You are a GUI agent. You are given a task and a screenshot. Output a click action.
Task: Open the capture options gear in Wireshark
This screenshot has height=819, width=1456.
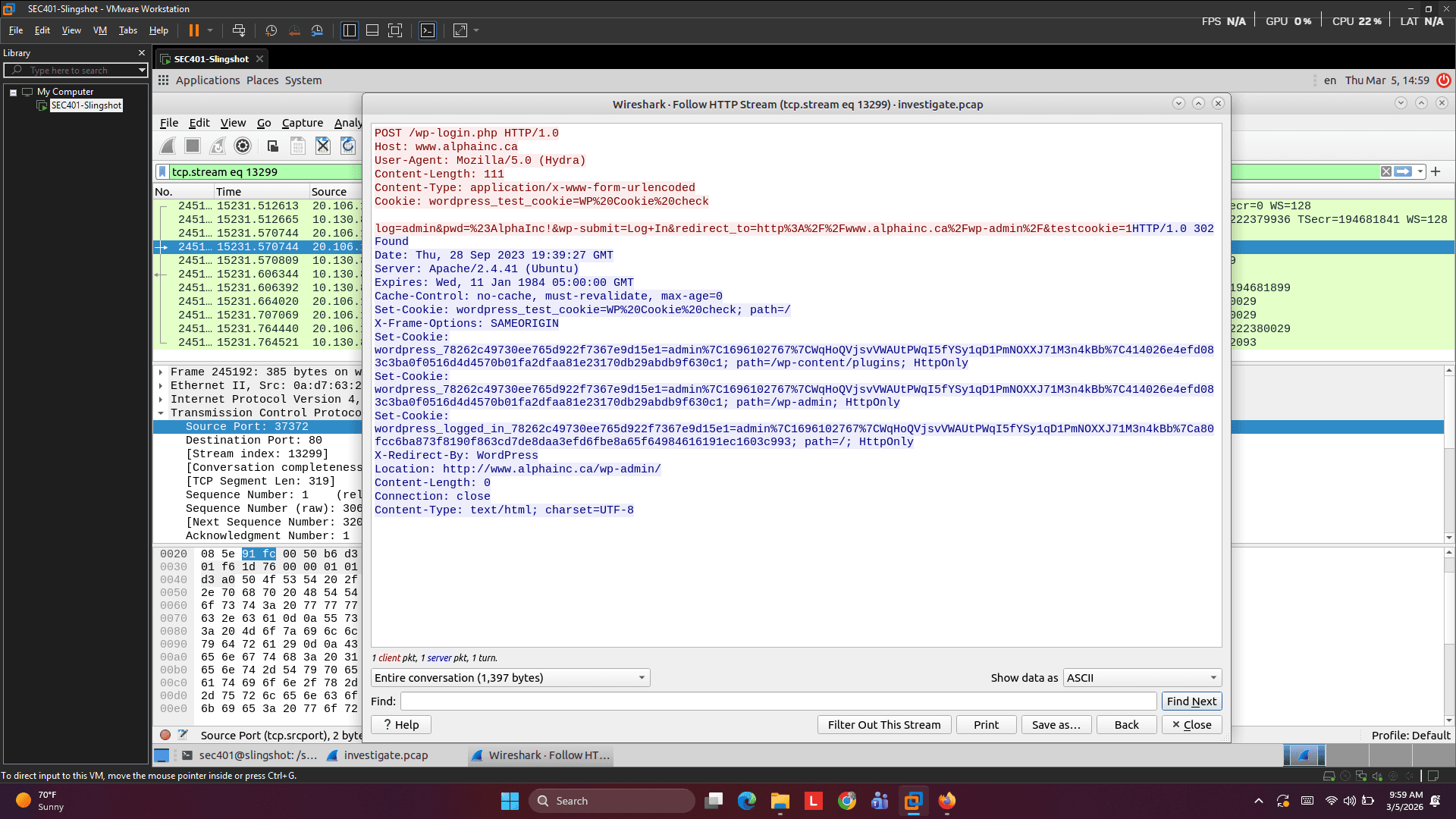point(243,146)
